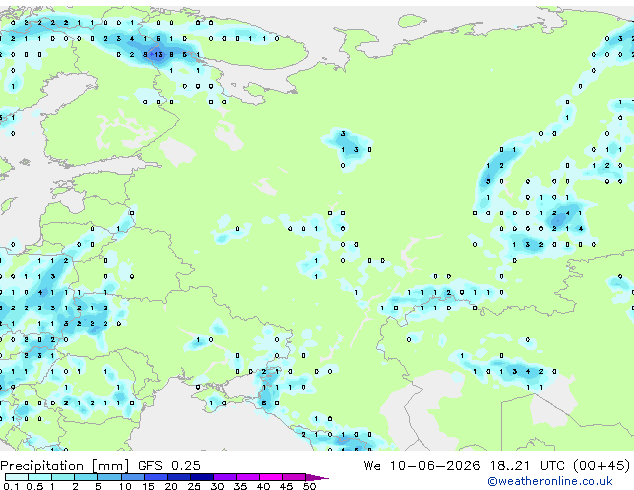
Task: Click the date '10-06-2026' in the footer
Action: pyautogui.click(x=435, y=465)
